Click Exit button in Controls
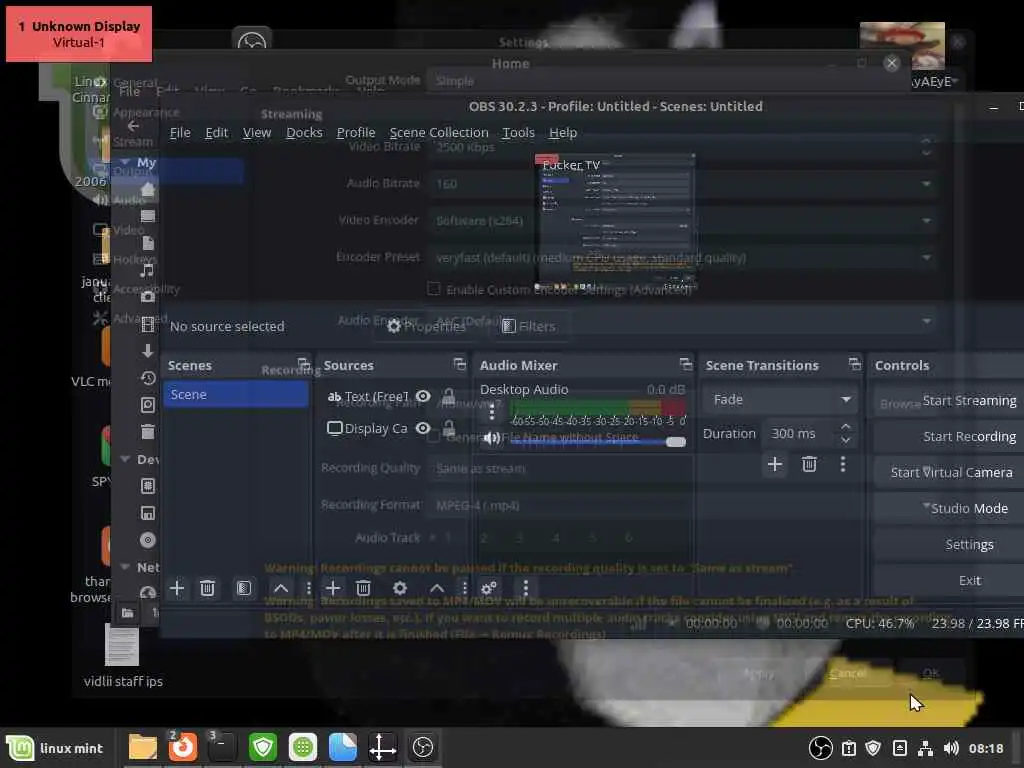The width and height of the screenshot is (1024, 768). 969,580
